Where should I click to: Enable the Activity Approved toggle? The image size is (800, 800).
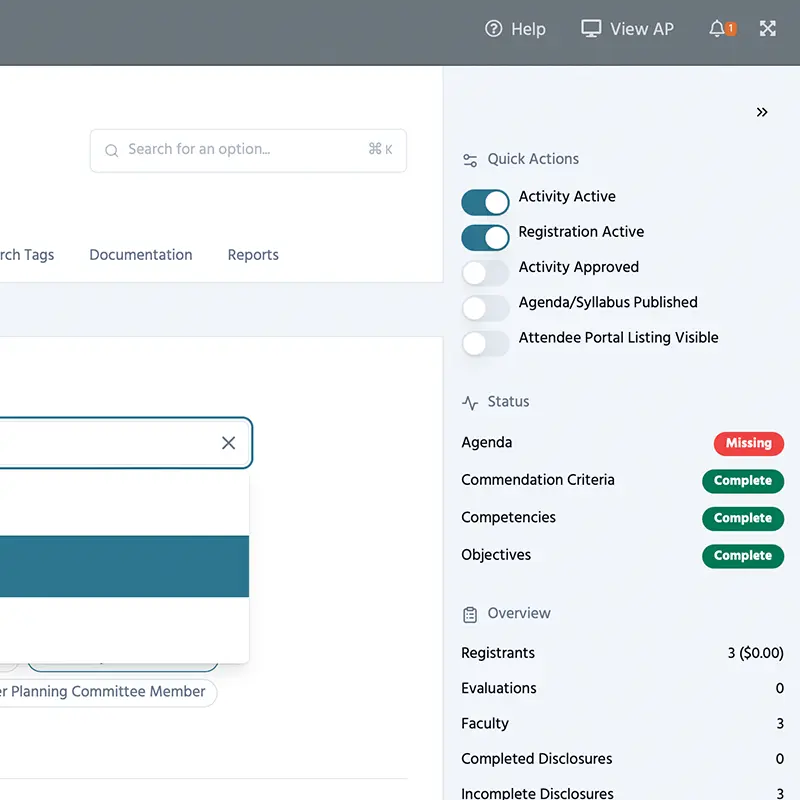(x=485, y=272)
